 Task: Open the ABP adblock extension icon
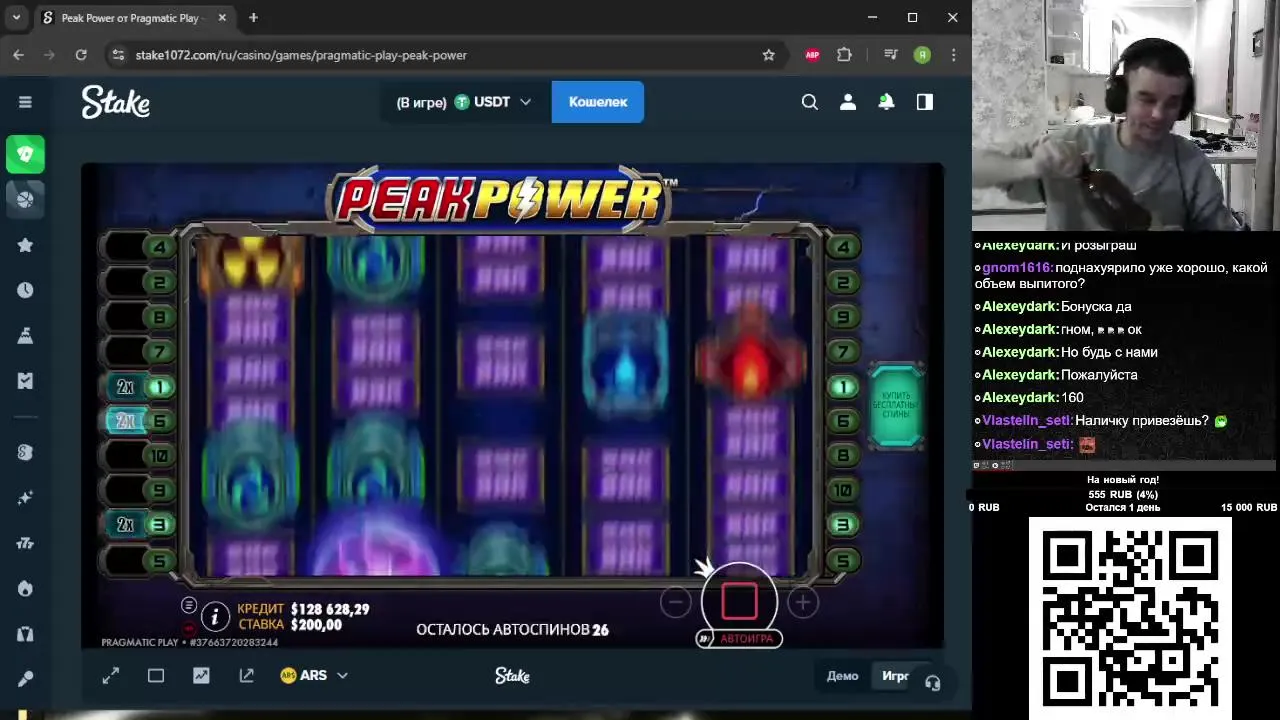tap(812, 55)
